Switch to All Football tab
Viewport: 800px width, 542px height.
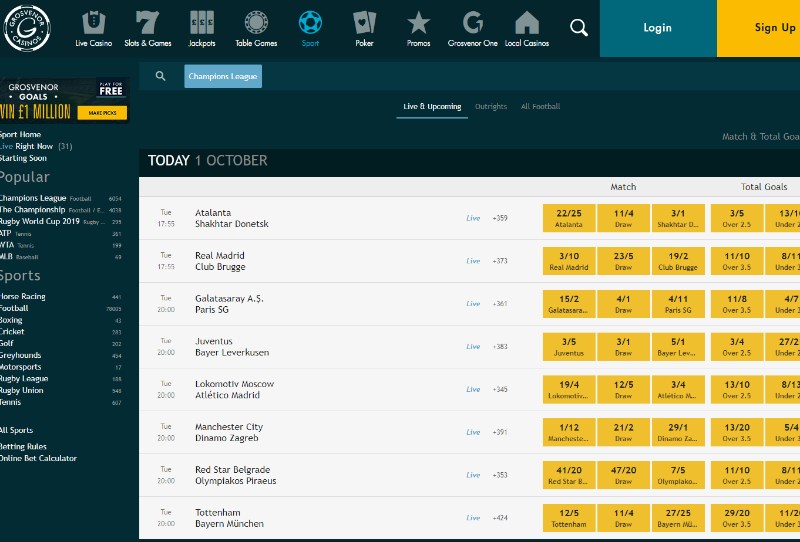[x=540, y=107]
